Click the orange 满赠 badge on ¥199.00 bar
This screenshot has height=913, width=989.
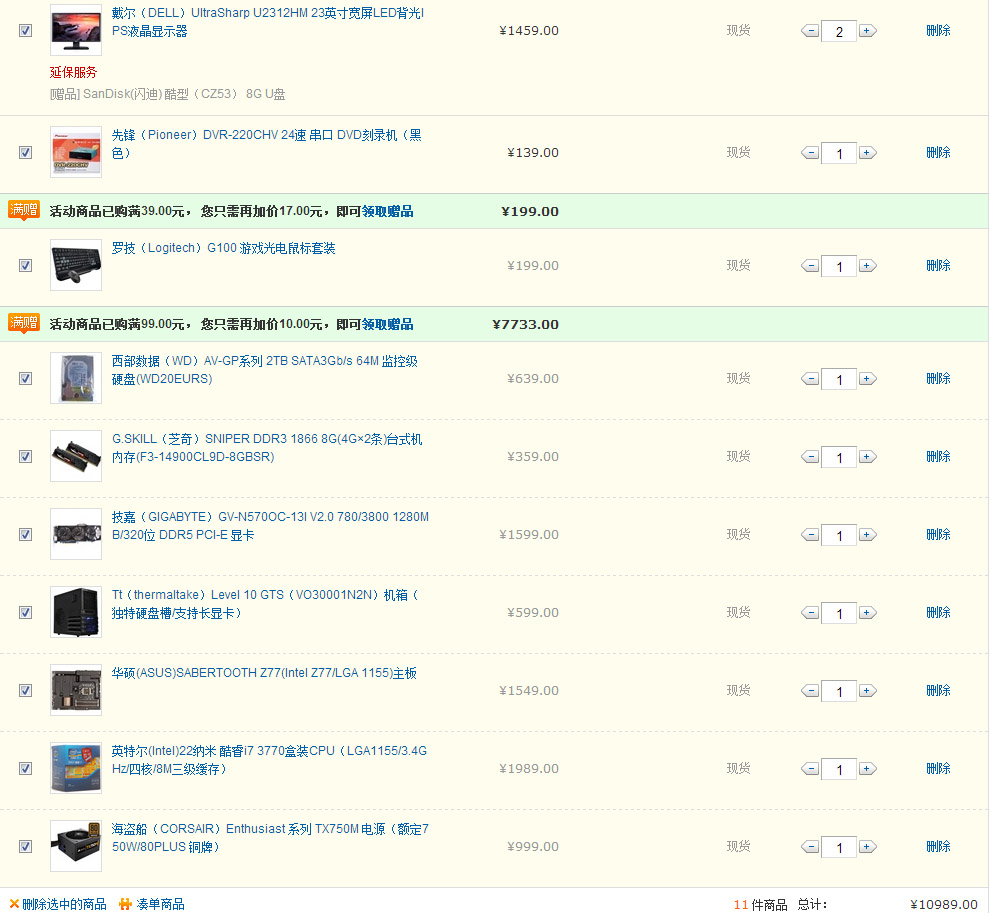pyautogui.click(x=24, y=210)
